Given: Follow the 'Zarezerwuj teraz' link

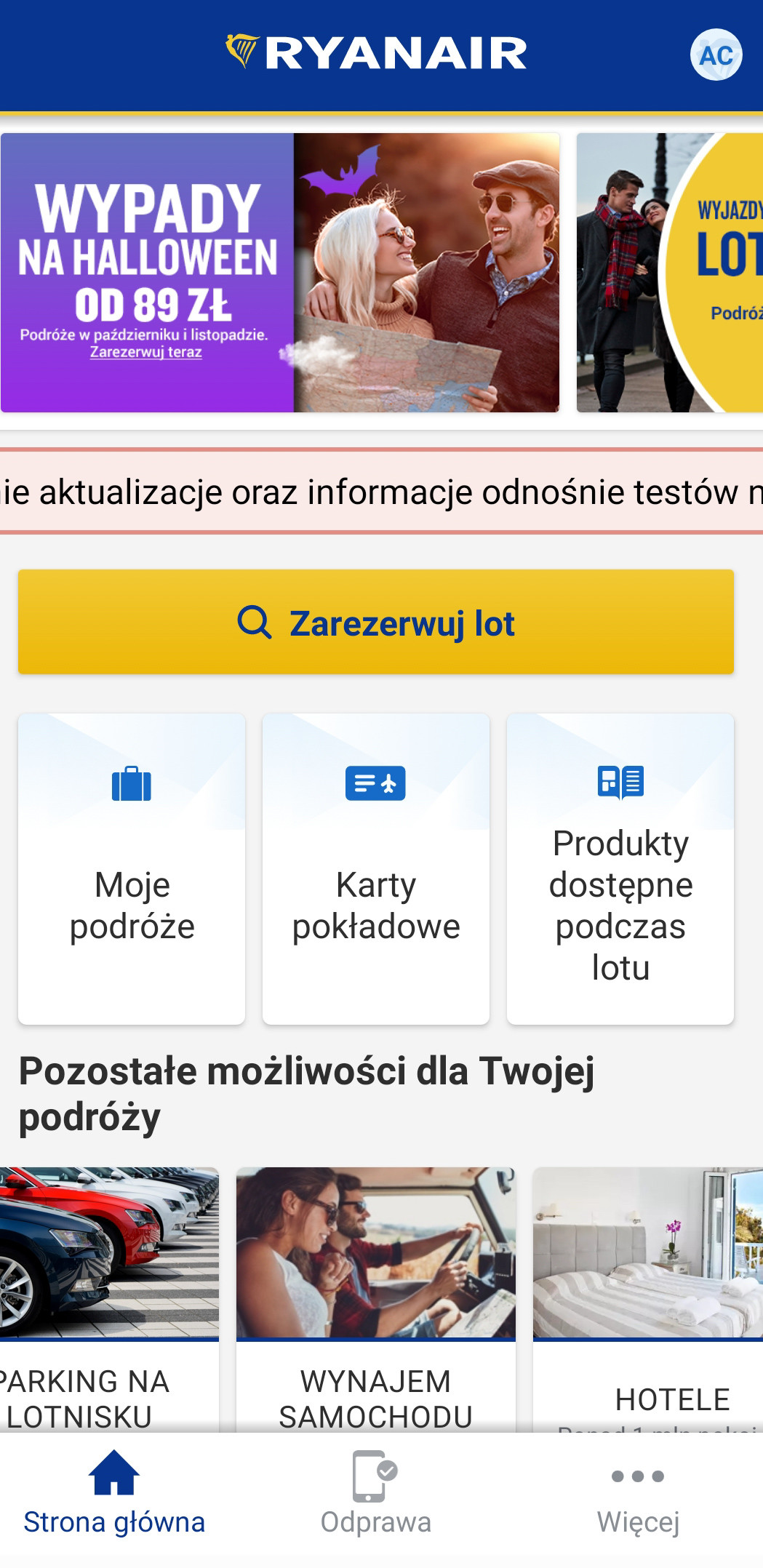Looking at the screenshot, I should pyautogui.click(x=145, y=352).
